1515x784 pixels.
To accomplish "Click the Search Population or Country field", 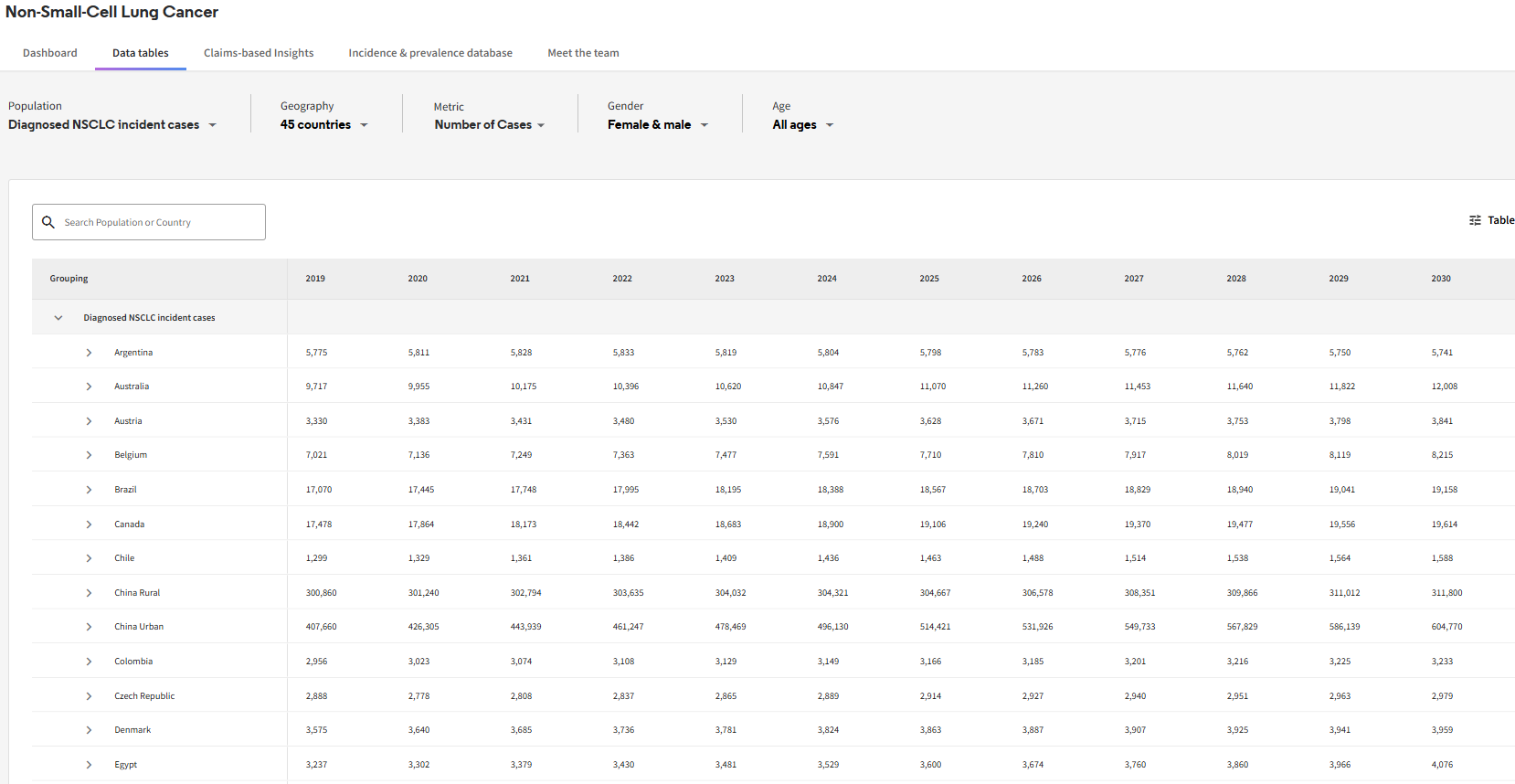I will [160, 222].
